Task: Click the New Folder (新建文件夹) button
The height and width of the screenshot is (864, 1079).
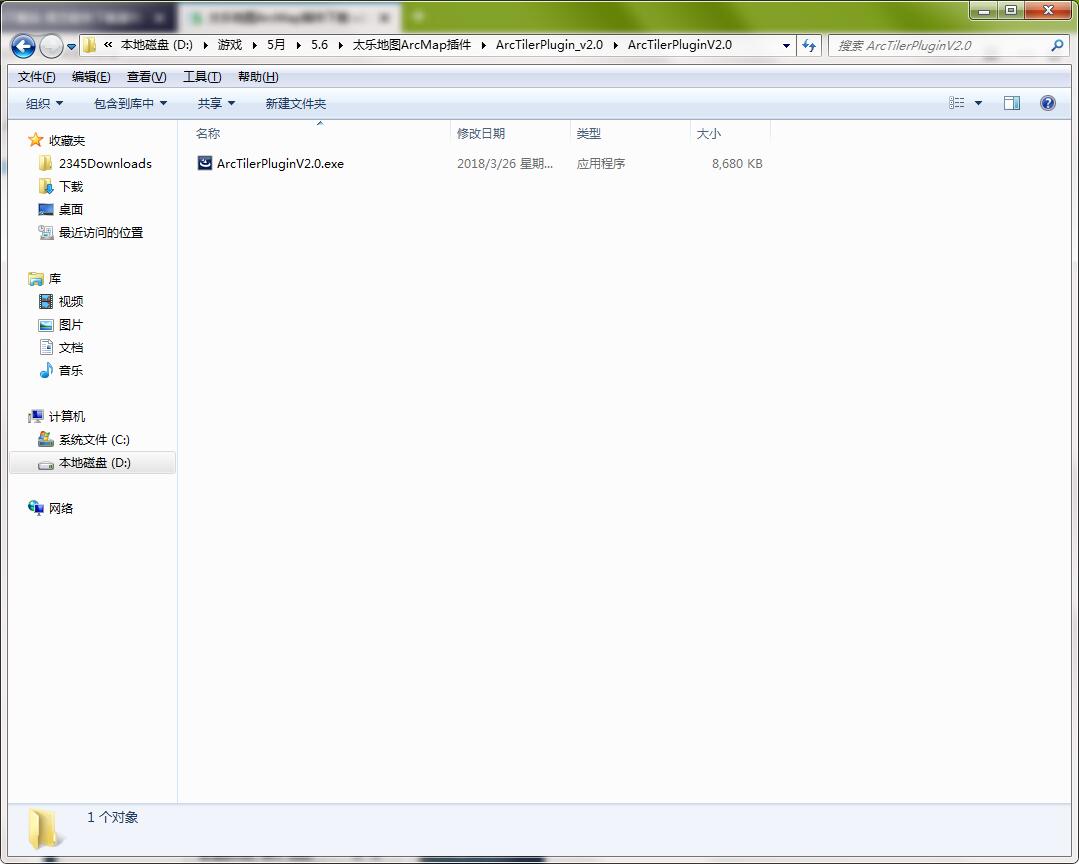Action: click(295, 103)
